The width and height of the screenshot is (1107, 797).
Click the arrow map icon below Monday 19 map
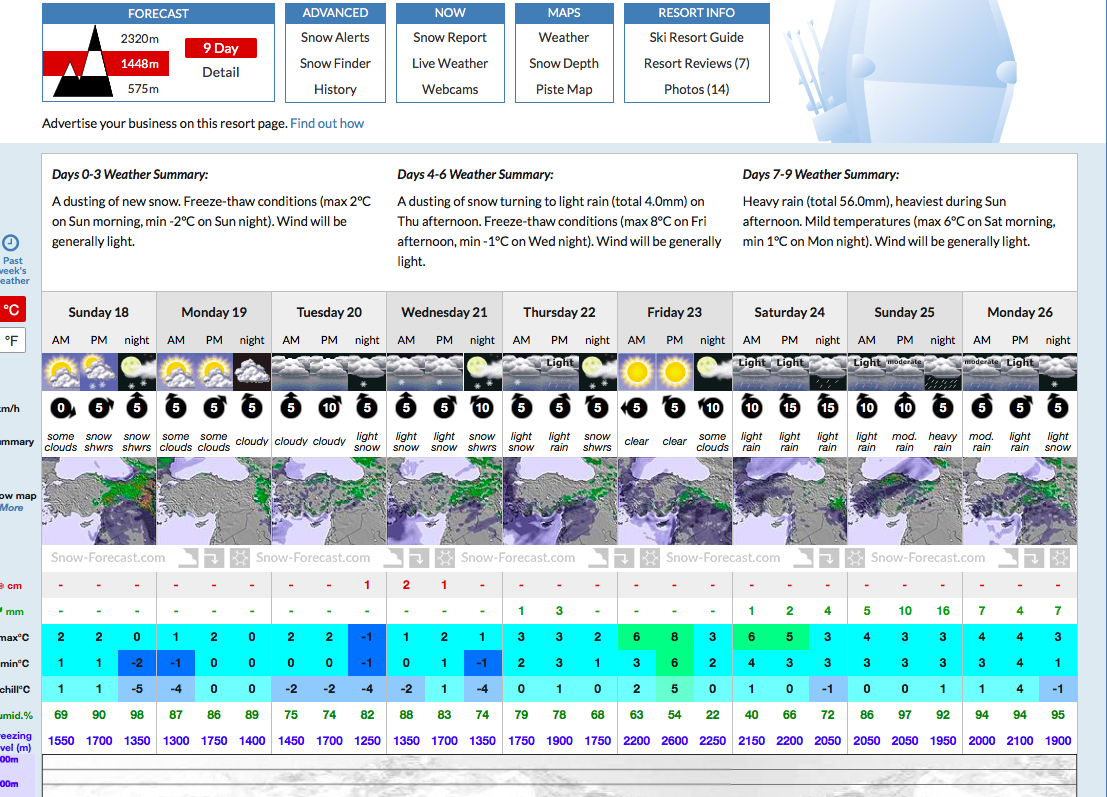tap(213, 558)
